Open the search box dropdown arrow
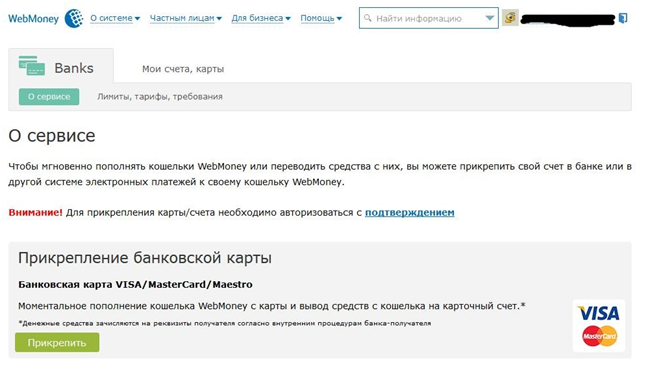 click(x=490, y=18)
